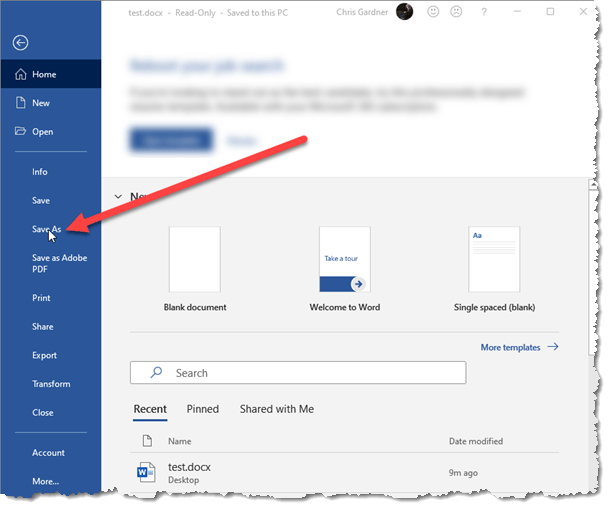Click the Word file icon for test.docx

[x=146, y=471]
